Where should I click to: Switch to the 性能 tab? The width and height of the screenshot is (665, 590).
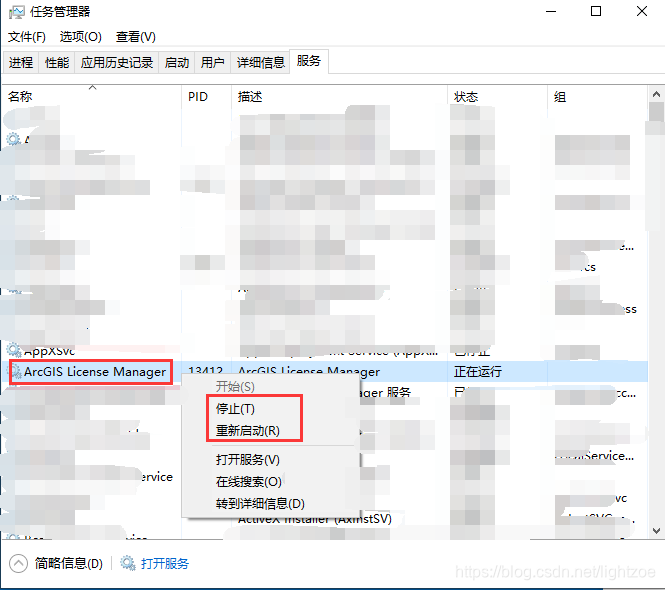pos(57,63)
